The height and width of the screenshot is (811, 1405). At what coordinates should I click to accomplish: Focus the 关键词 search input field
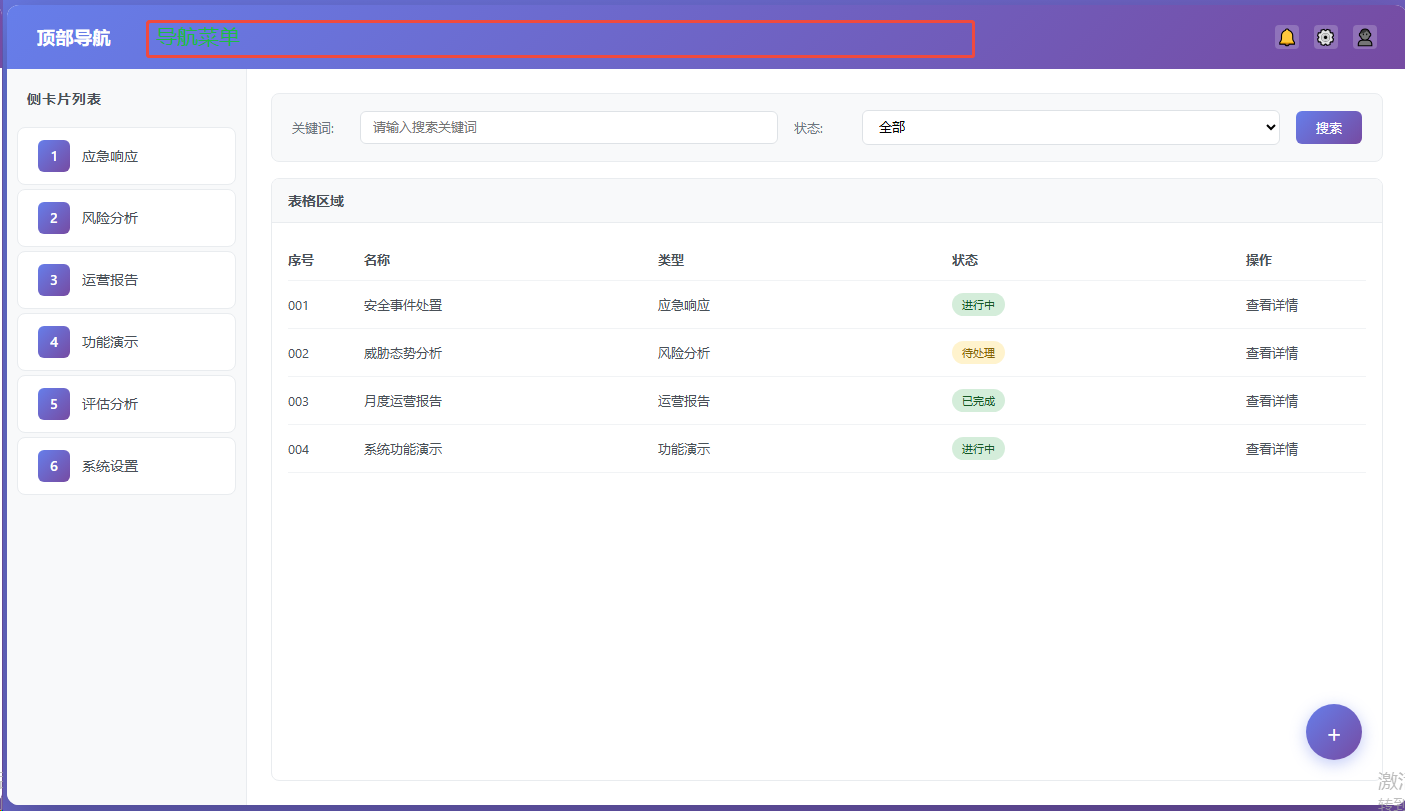[568, 128]
